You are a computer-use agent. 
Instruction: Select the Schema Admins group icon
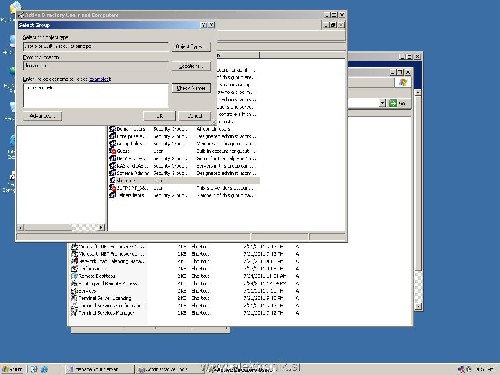(112, 173)
